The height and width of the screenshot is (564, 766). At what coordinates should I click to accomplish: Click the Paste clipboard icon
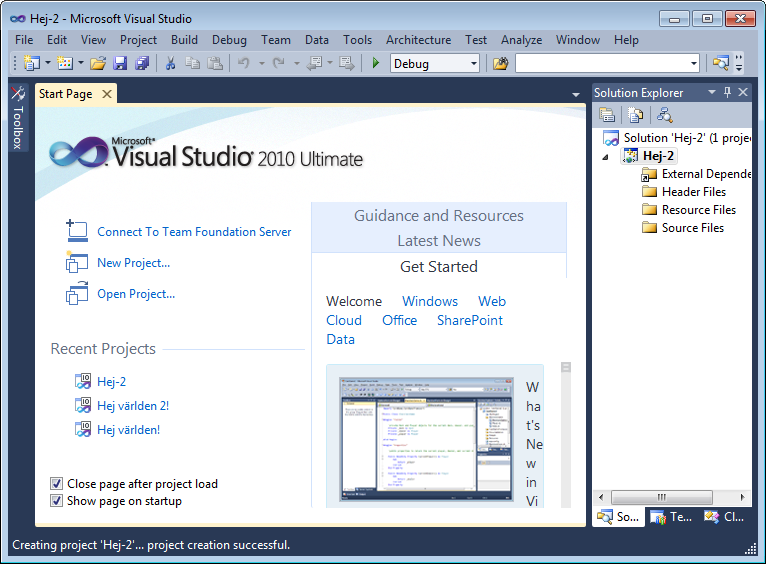point(215,63)
